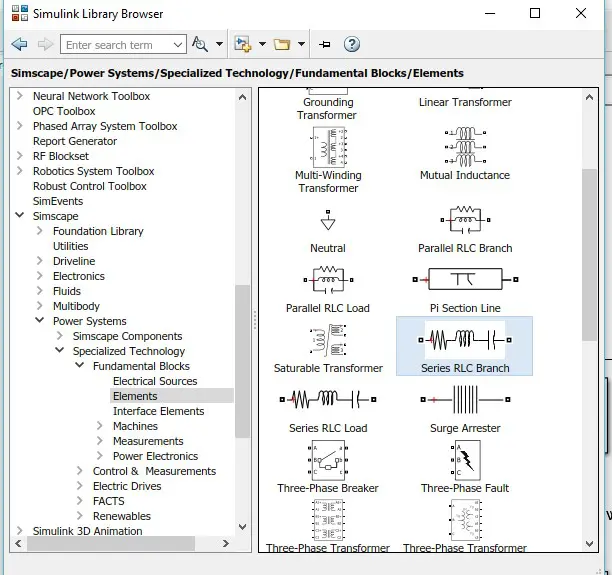Open the search term dropdown arrow

coord(178,45)
